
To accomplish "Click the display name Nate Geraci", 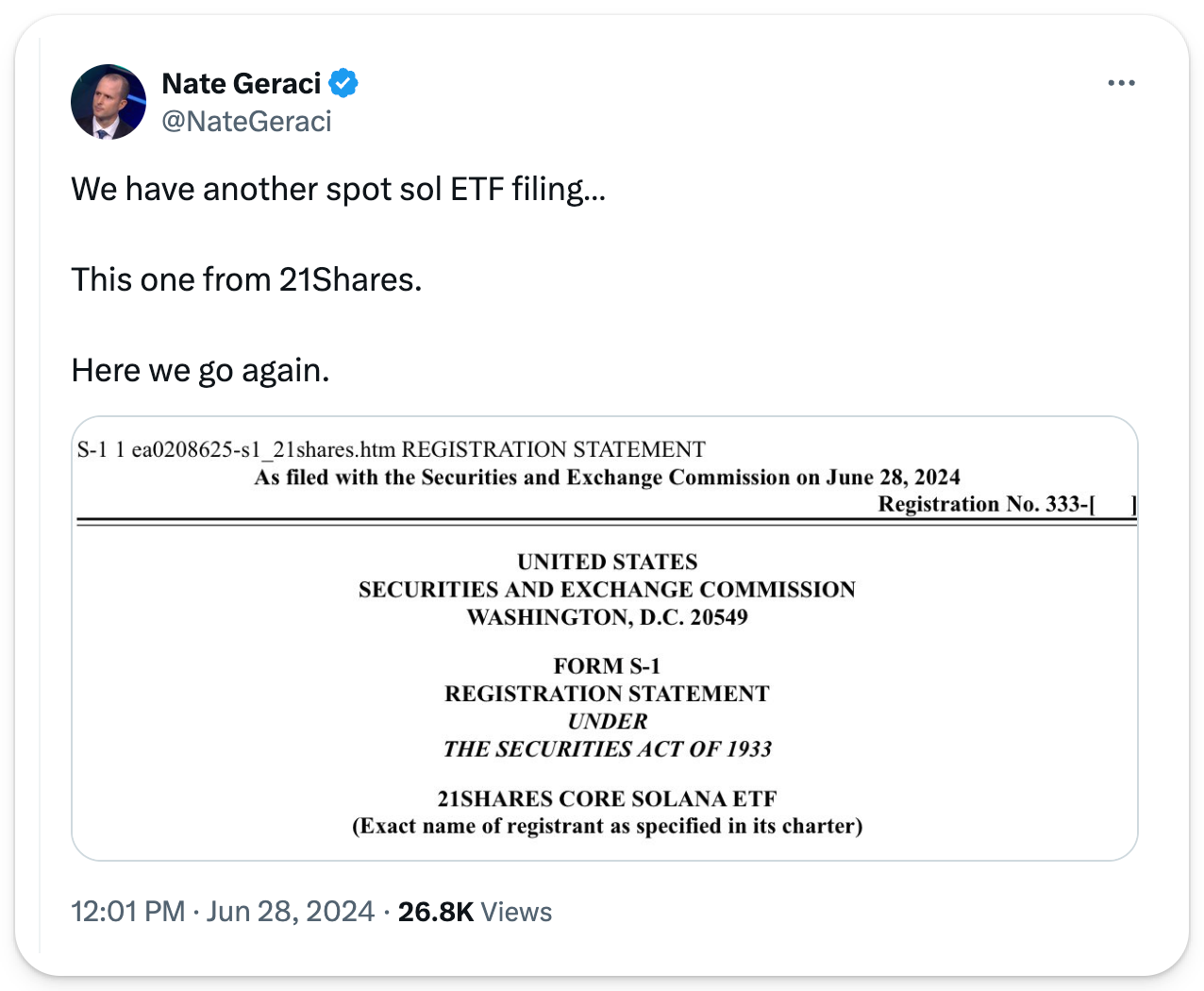I will pos(242,84).
